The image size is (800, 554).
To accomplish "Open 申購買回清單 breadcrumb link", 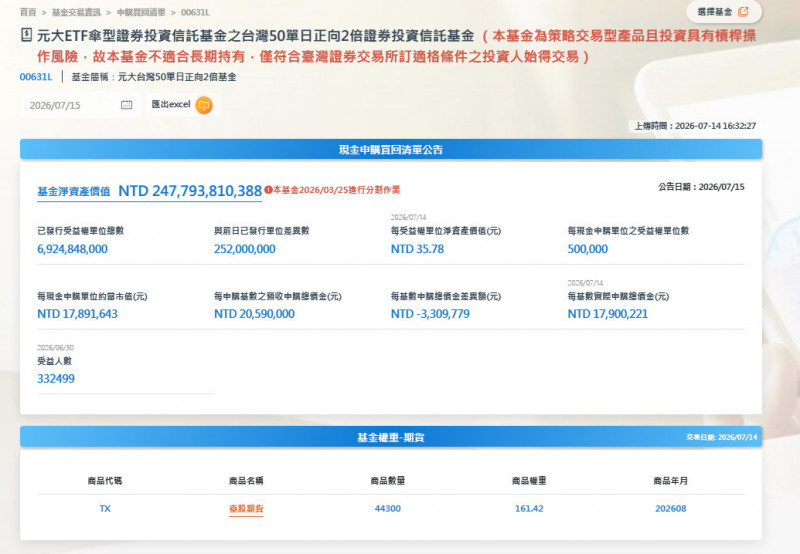I will pyautogui.click(x=141, y=12).
